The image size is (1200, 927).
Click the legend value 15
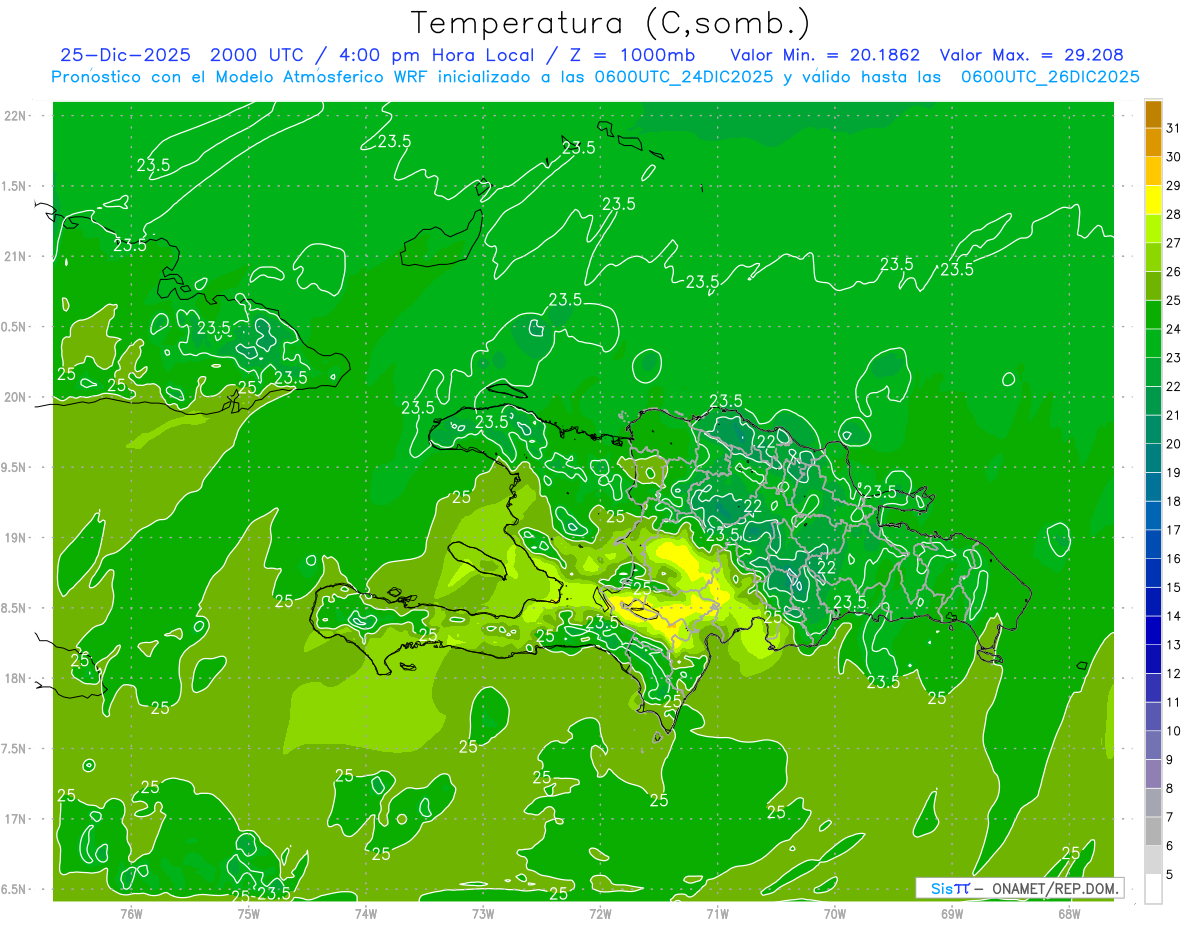(x=1173, y=587)
